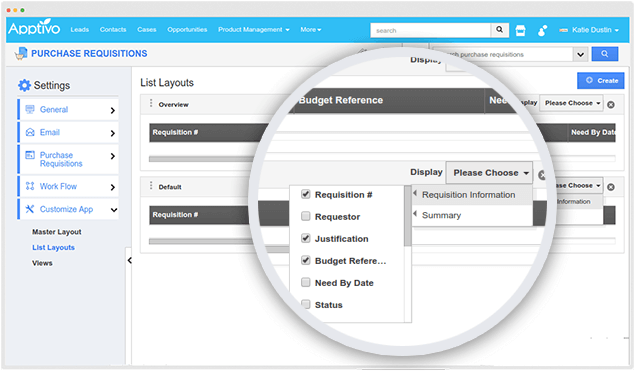This screenshot has height=371, width=635.
Task: Click the Email envelope icon
Action: 30,132
